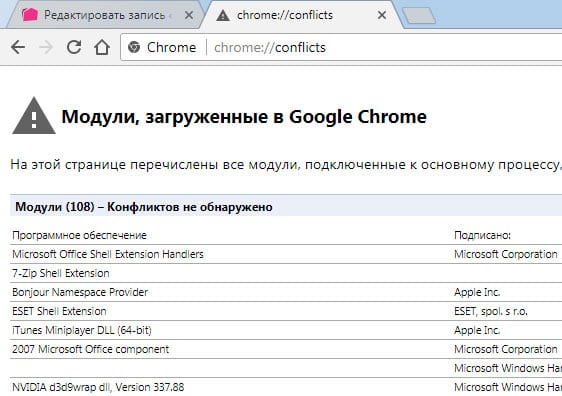Click the warning favicon on conflicts tab
Viewport: 562px width, 396px height.
click(x=223, y=15)
